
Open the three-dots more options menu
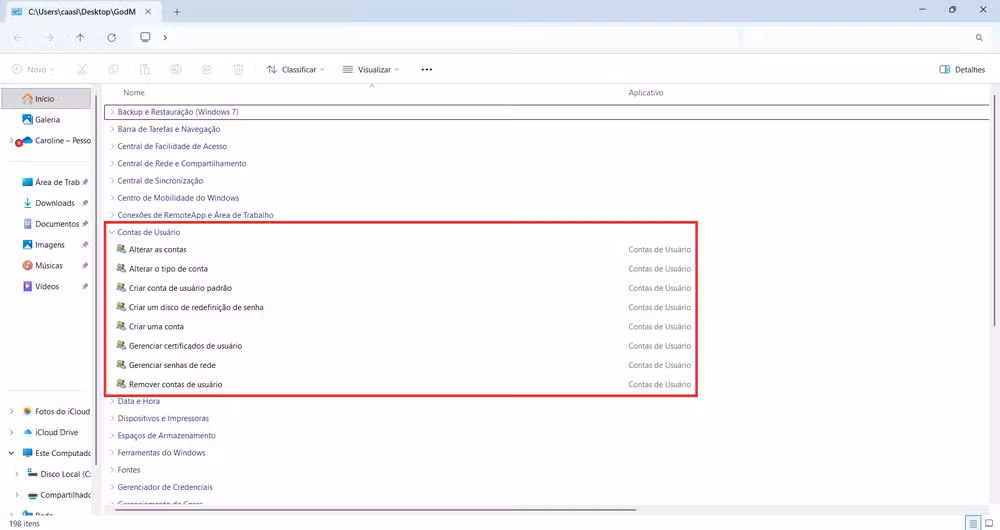click(426, 70)
